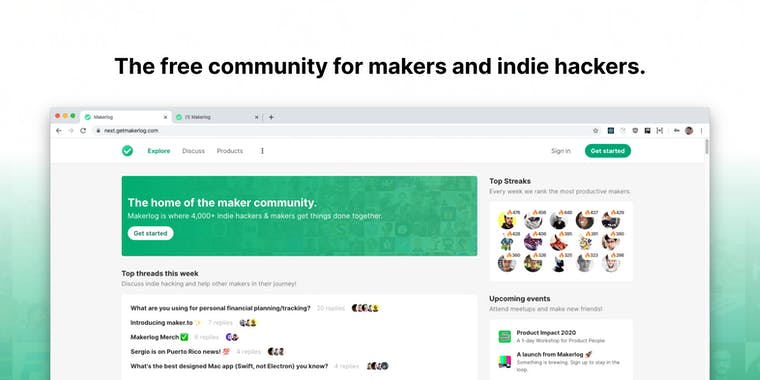Click the participant avatars on the Makerlog Merch thread

[232, 337]
